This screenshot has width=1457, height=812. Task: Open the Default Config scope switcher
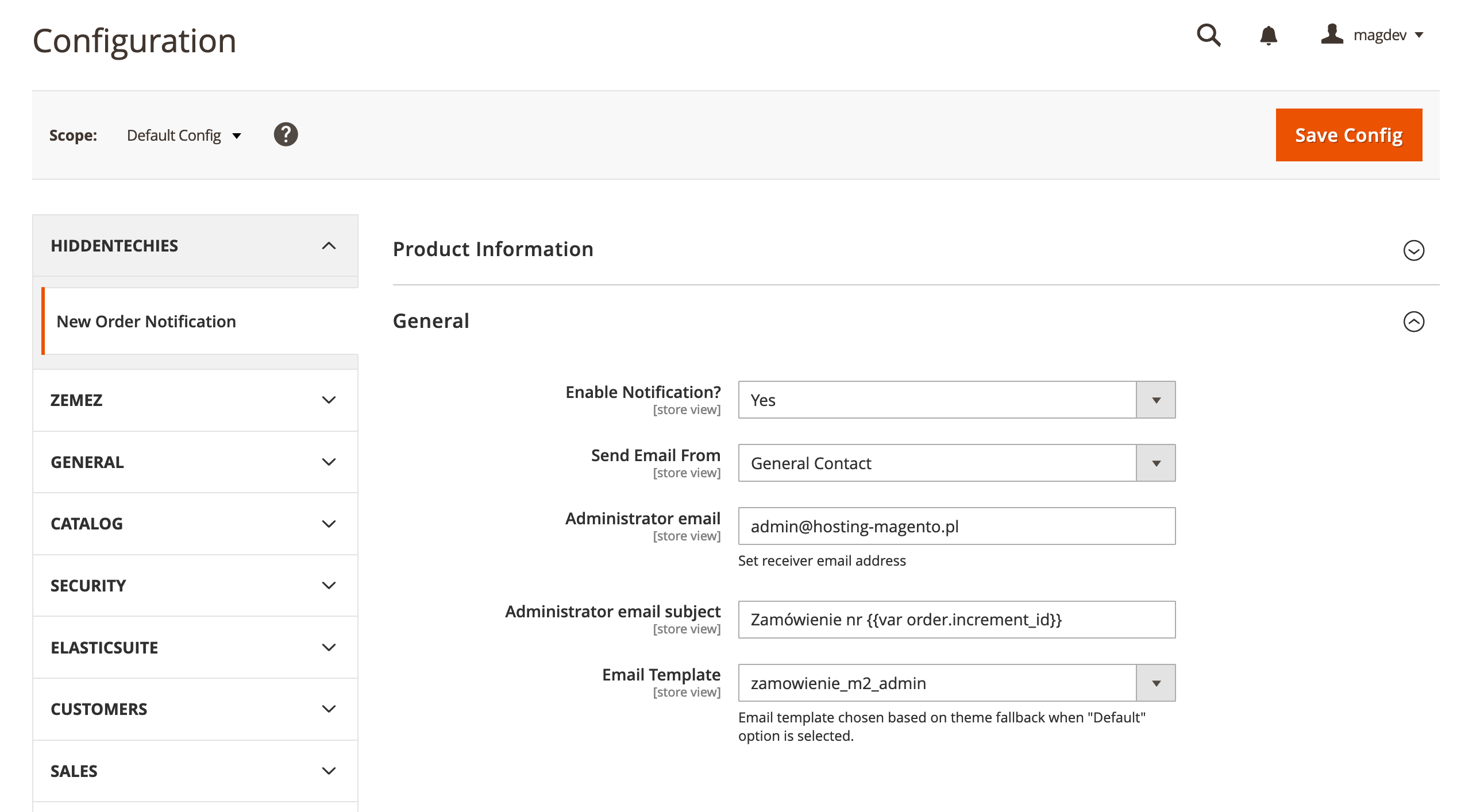(184, 136)
